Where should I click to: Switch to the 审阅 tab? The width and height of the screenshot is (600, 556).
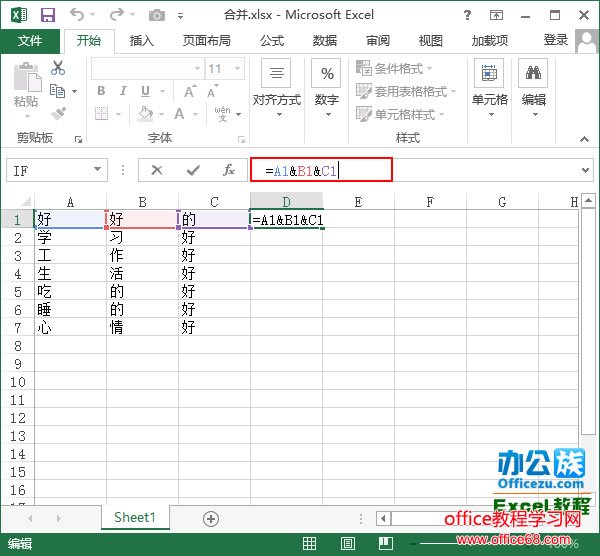[x=378, y=41]
